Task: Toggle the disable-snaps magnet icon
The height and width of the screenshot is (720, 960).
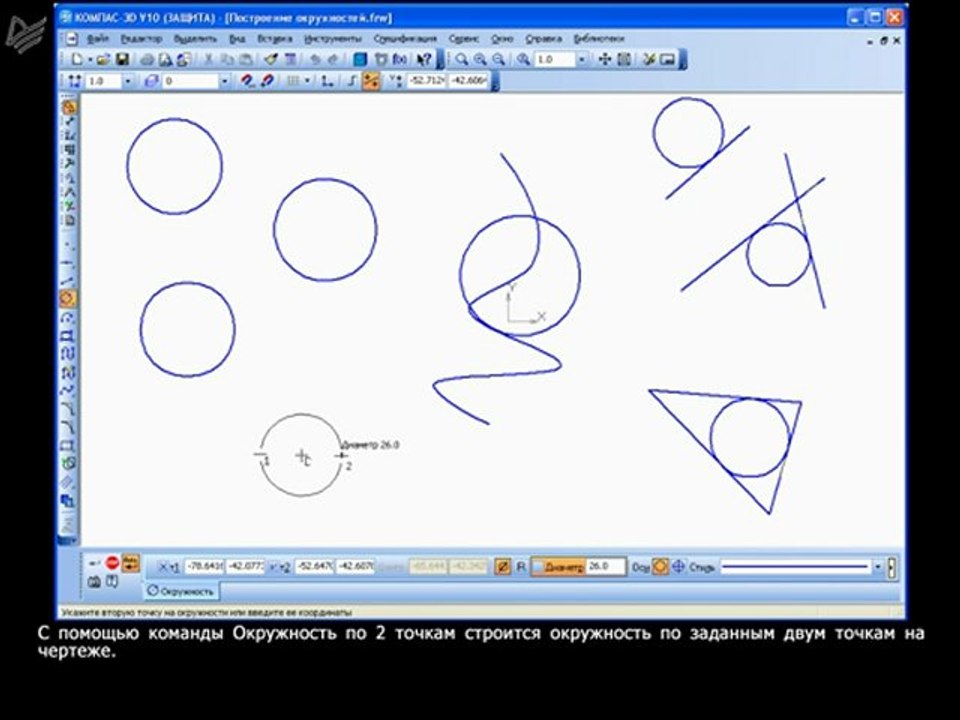Action: (267, 81)
